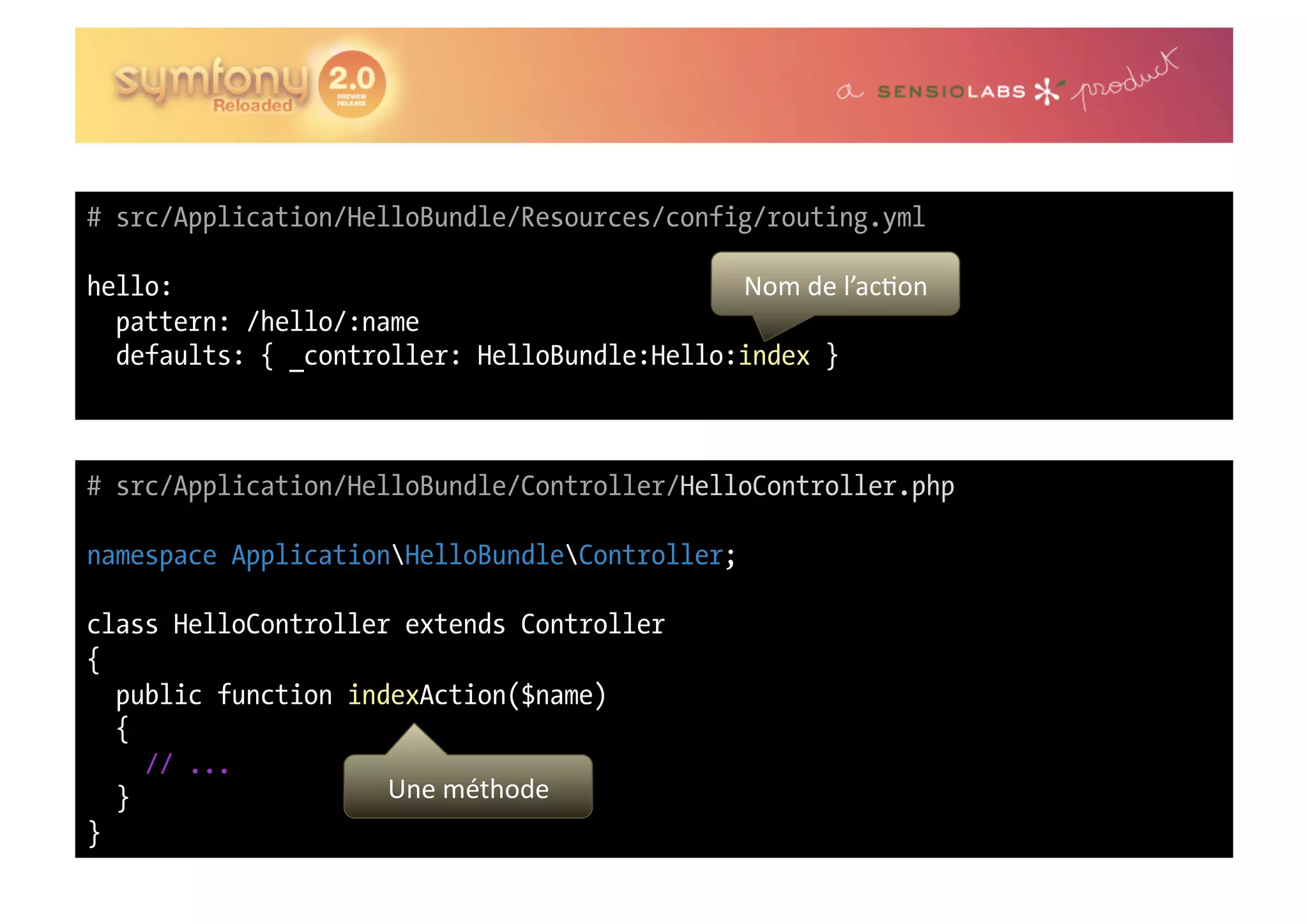
Task: Click the HelloController.php filename text
Action: pyautogui.click(x=816, y=487)
